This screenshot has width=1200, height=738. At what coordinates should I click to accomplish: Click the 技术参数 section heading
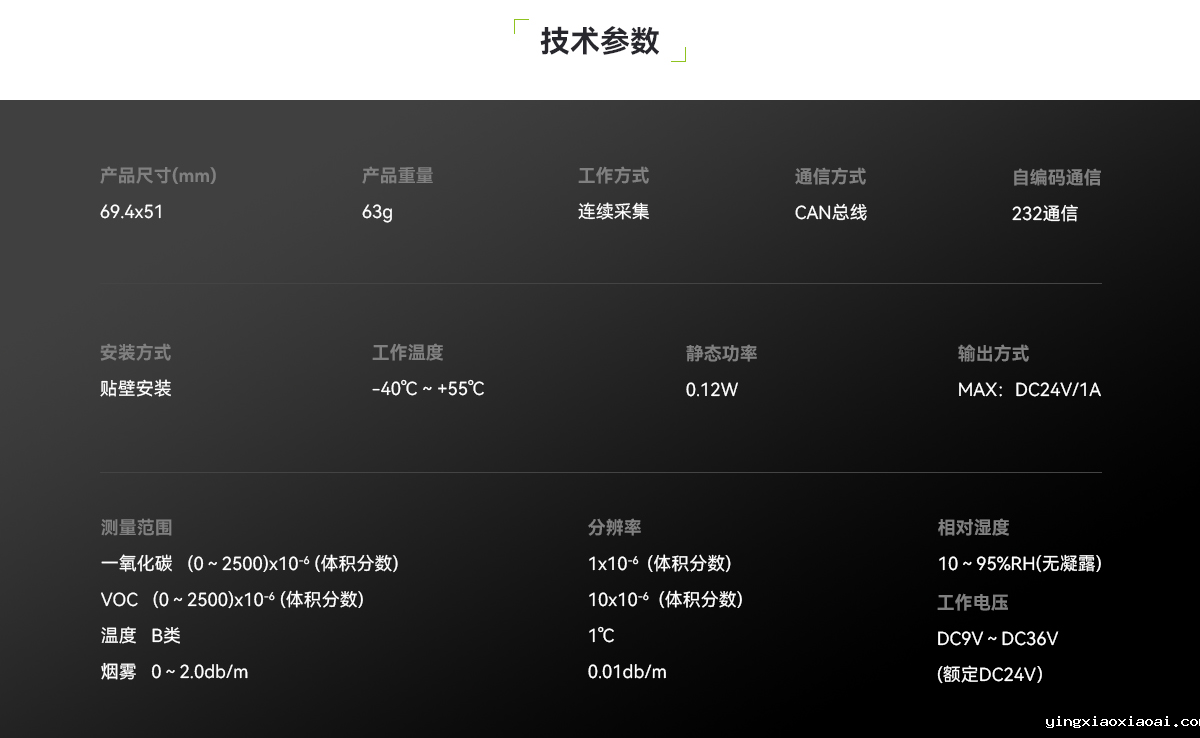coord(600,41)
